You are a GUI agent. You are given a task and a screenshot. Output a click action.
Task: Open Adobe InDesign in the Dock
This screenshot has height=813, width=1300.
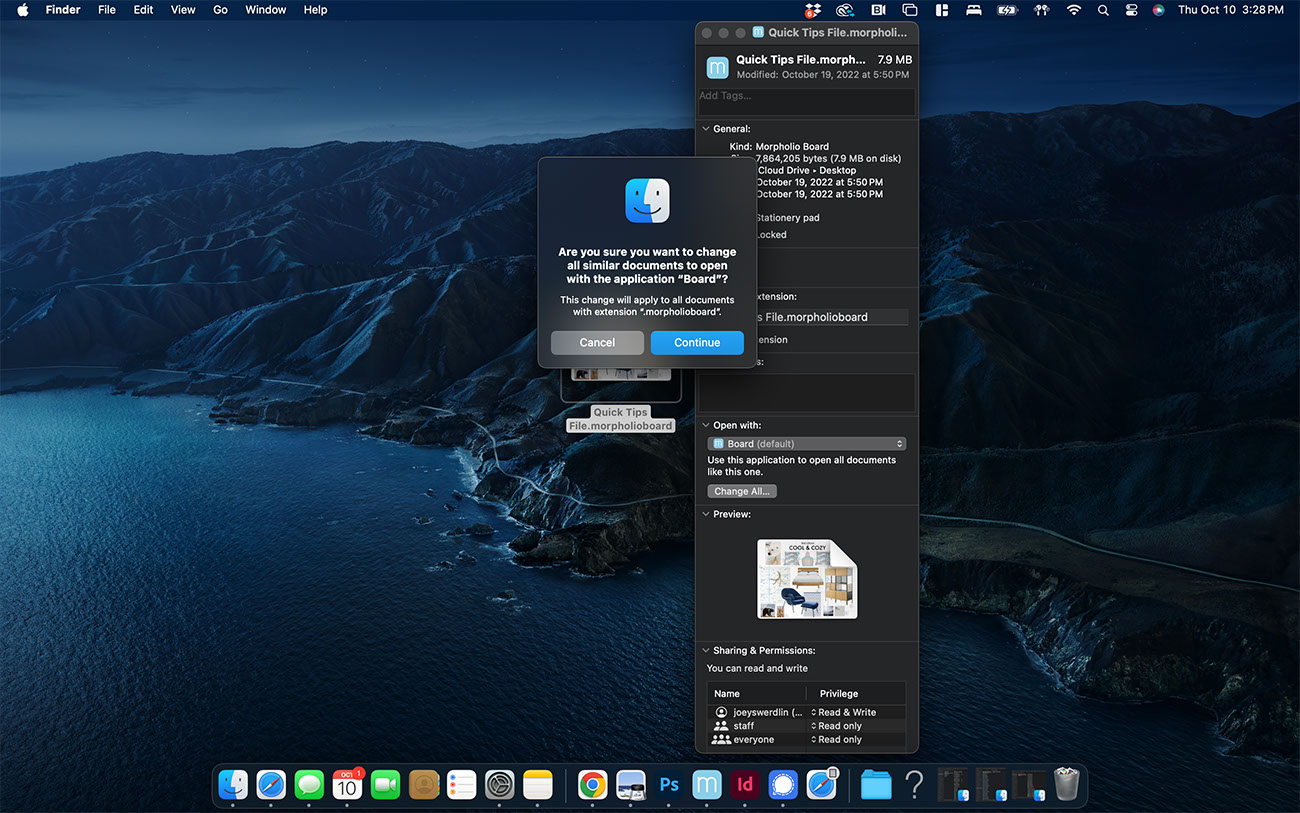(x=744, y=785)
